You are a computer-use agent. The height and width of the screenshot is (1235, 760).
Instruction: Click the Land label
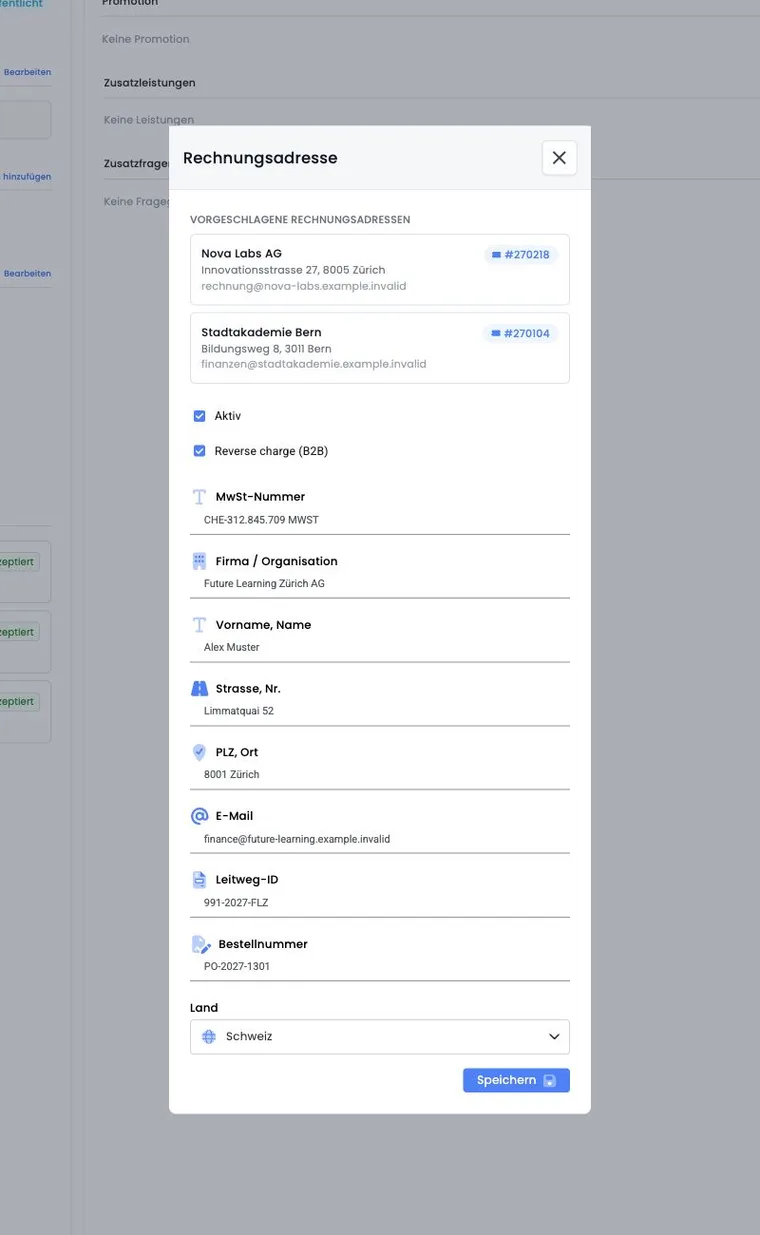point(204,1008)
